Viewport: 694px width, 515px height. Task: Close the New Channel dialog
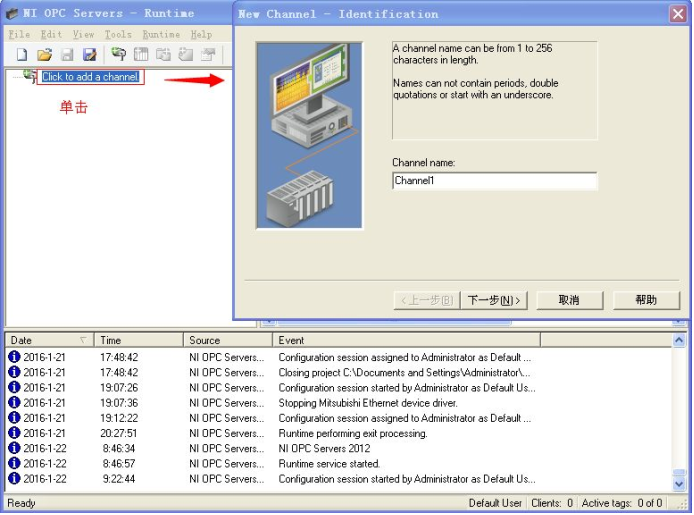pyautogui.click(x=678, y=14)
